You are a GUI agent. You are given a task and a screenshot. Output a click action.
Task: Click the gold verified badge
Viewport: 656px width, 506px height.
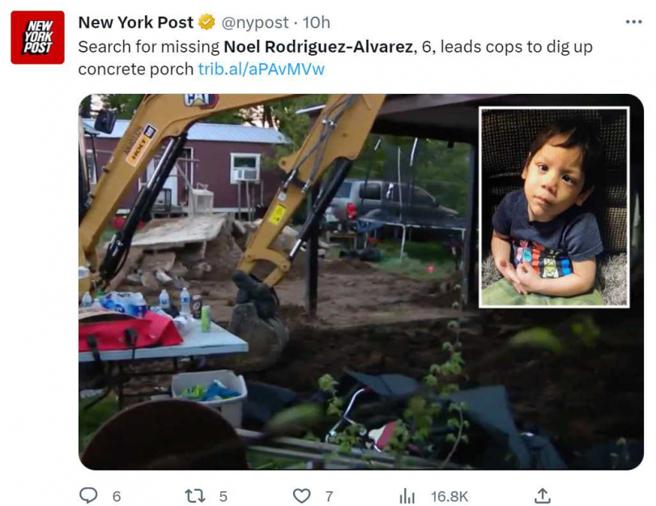206,23
